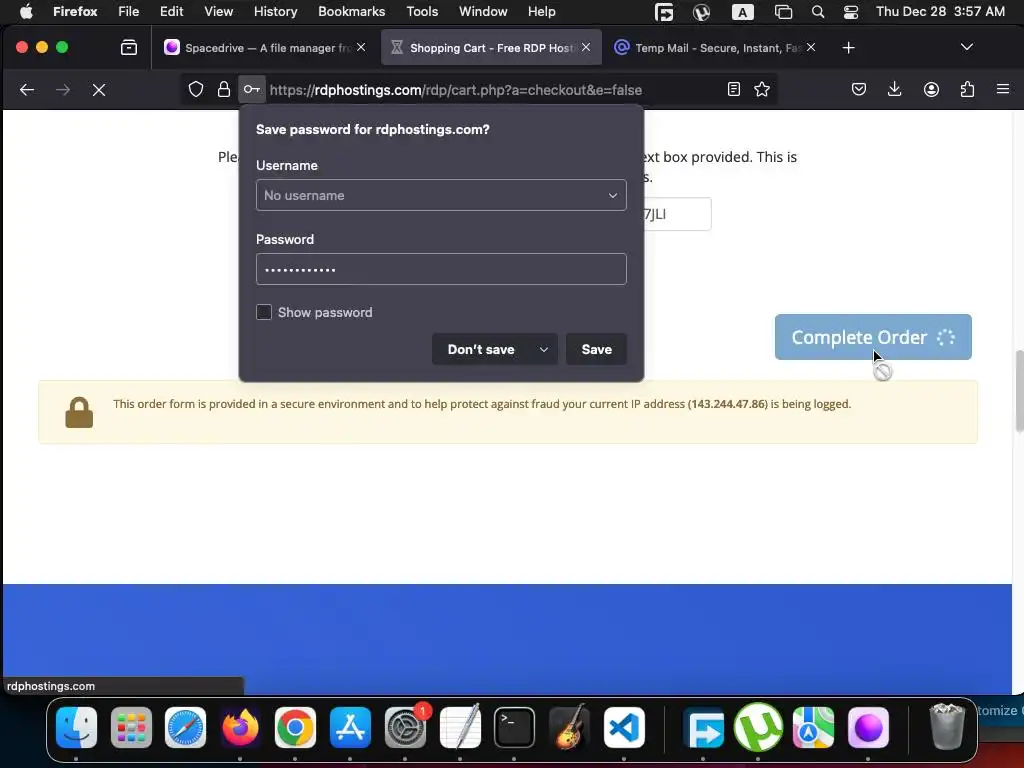1024x768 pixels.
Task: Open the extensions puzzle icon
Action: point(967,89)
